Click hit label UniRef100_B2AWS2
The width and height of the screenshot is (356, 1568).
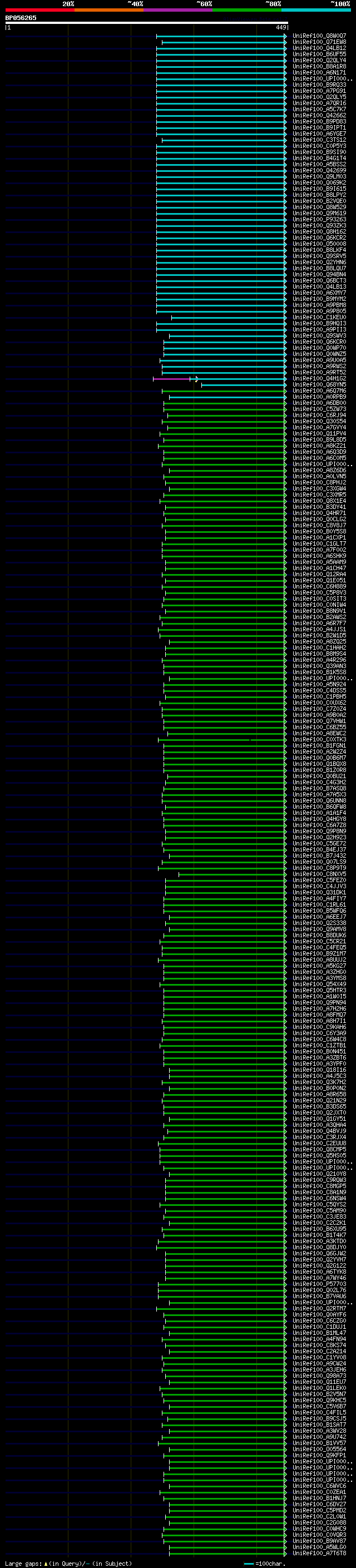point(319,617)
